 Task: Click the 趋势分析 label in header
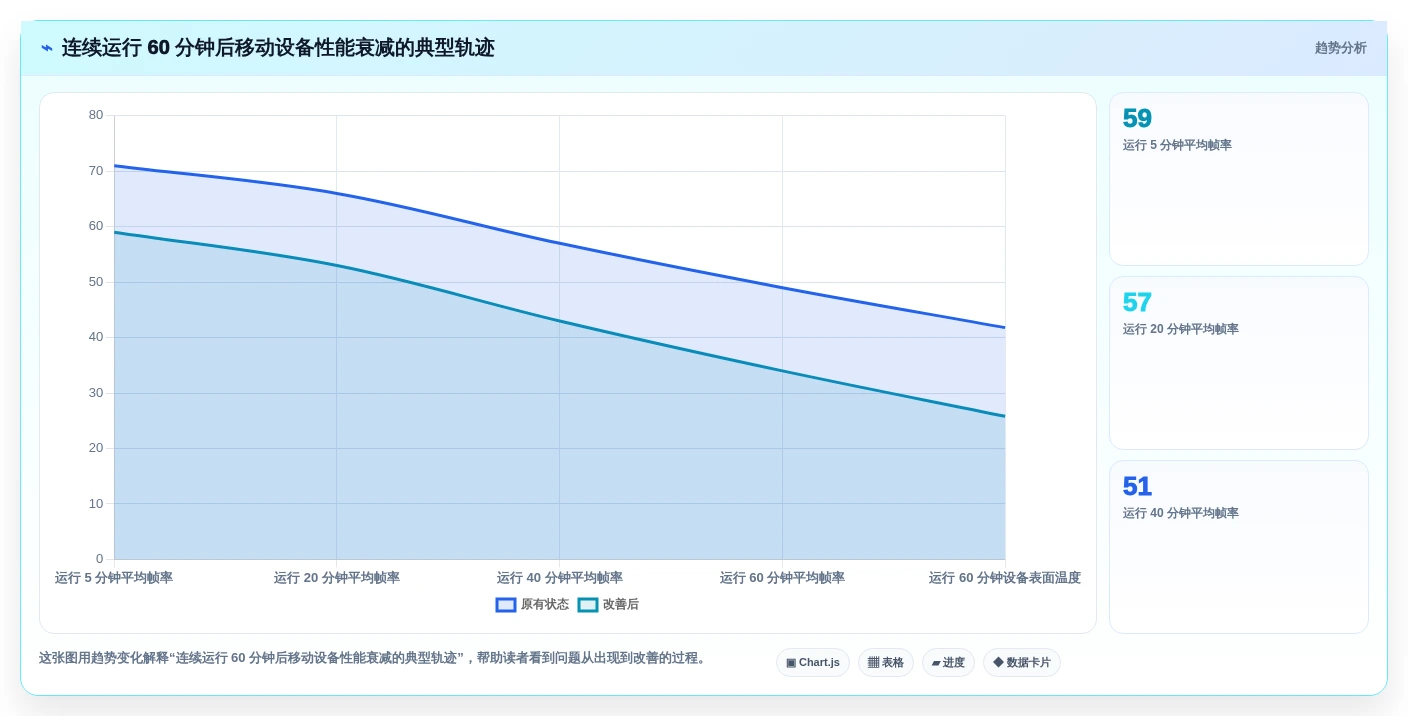pos(1340,48)
